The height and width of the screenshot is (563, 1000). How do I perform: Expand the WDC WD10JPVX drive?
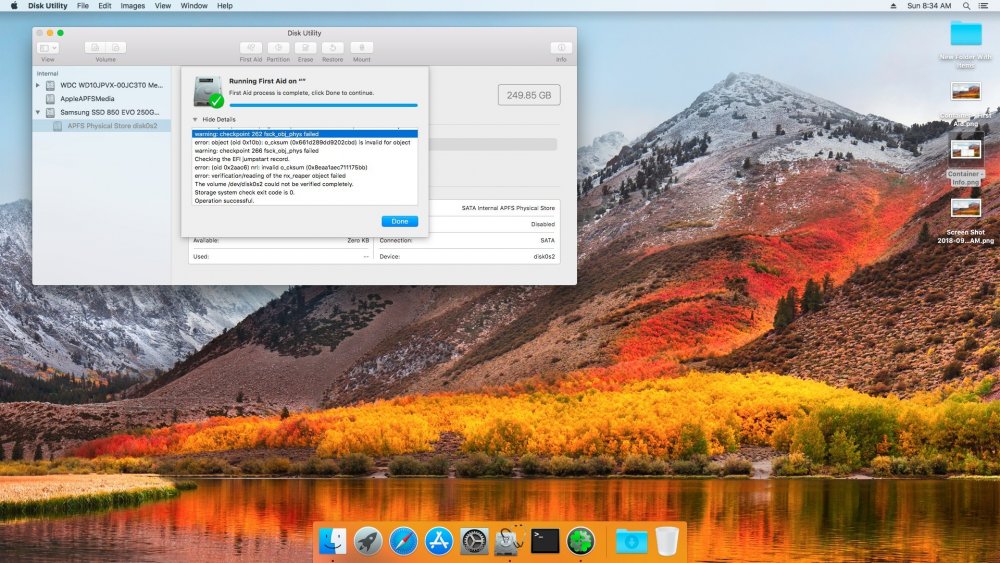pos(38,85)
